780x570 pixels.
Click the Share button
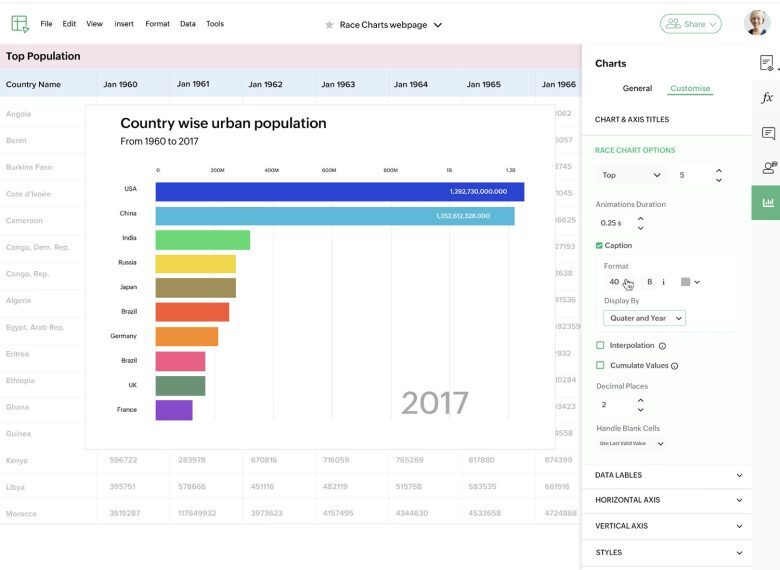tap(690, 24)
